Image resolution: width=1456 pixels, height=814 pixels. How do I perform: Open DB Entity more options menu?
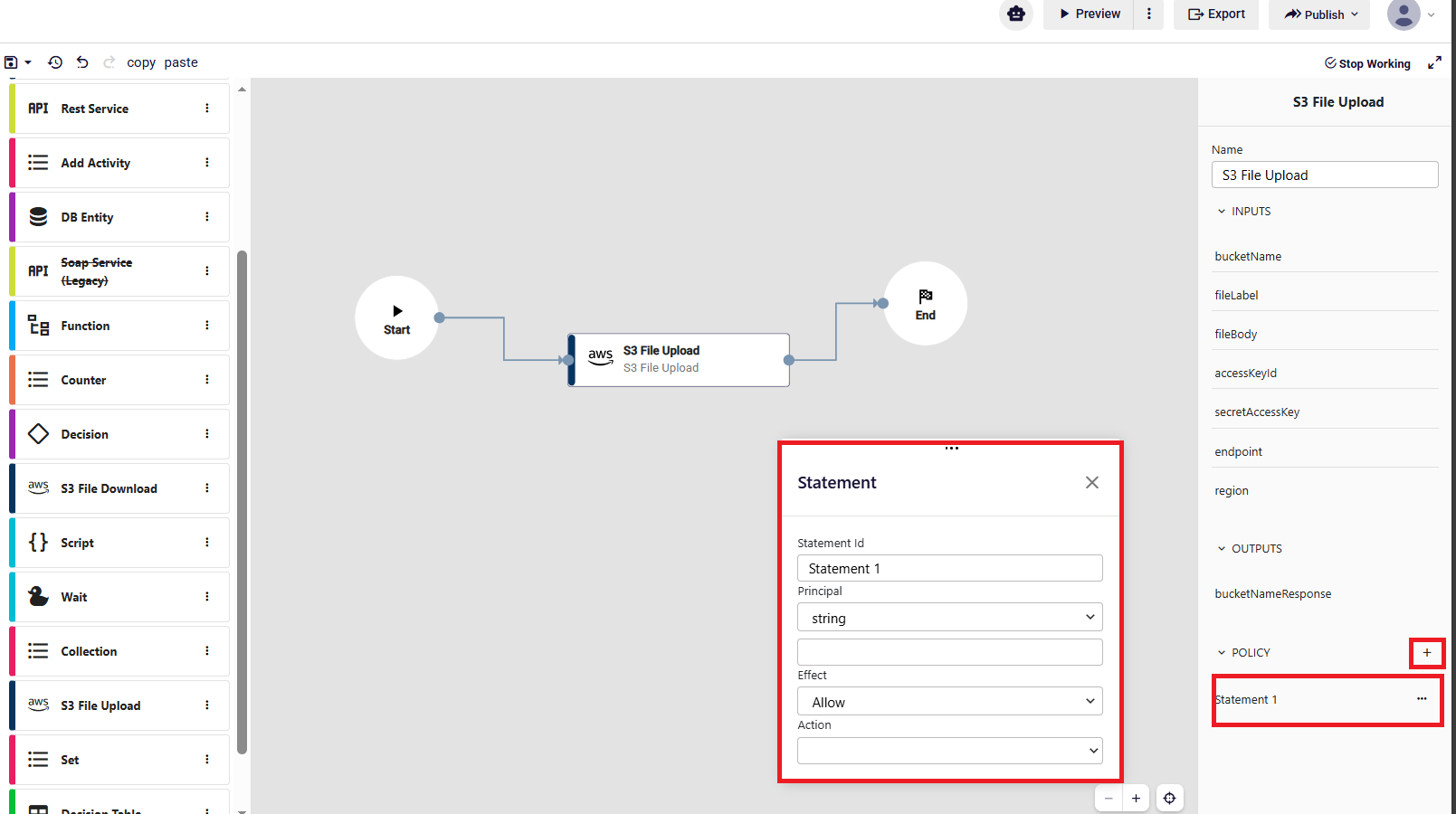[x=207, y=217]
